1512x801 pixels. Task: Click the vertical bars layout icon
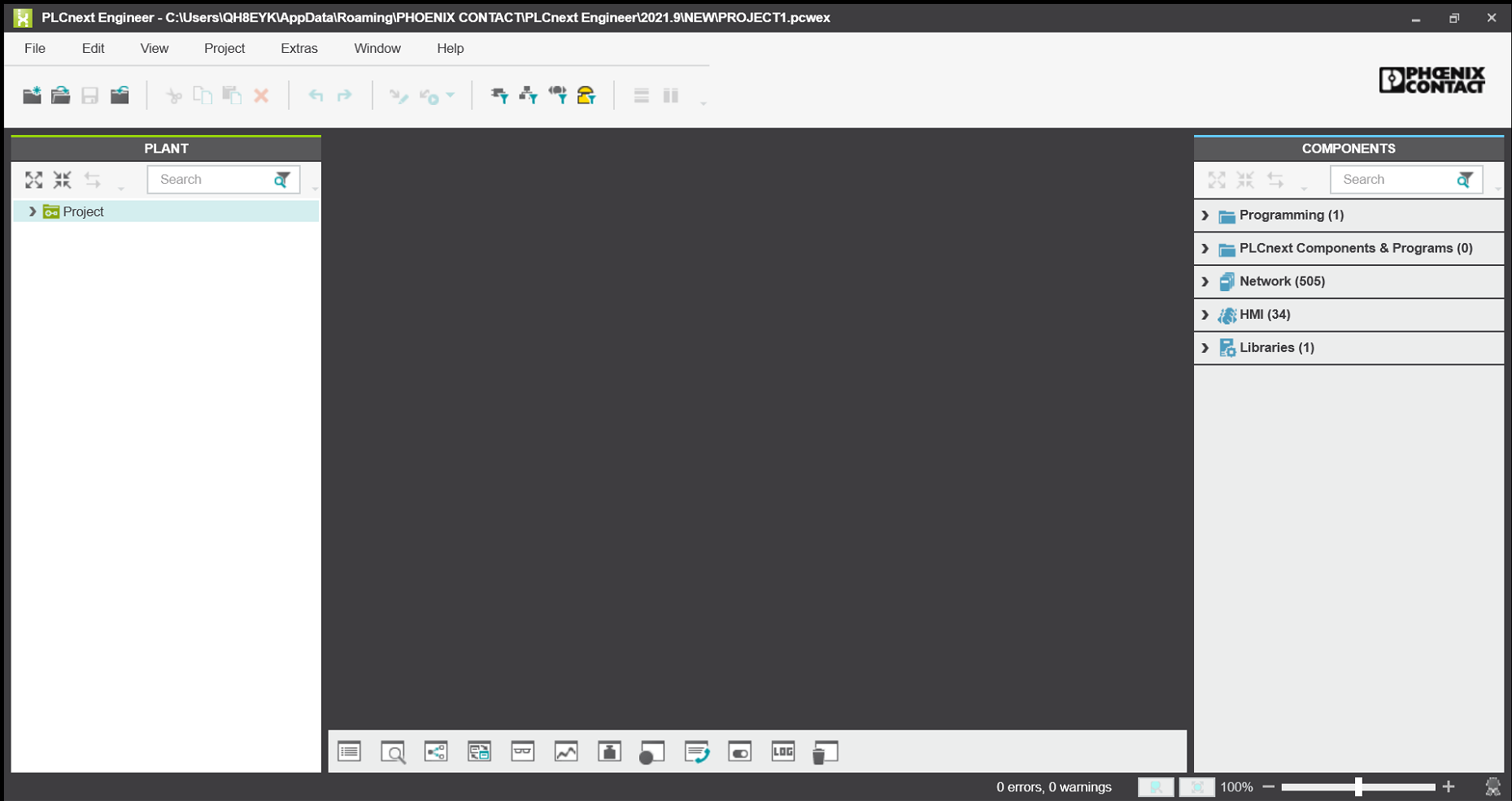tap(671, 95)
